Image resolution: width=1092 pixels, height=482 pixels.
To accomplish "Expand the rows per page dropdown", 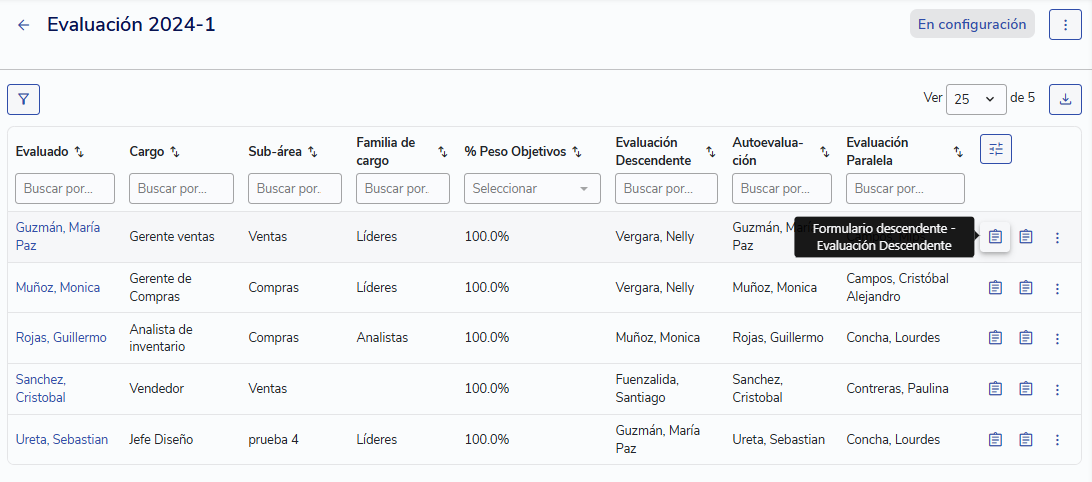I will (976, 99).
